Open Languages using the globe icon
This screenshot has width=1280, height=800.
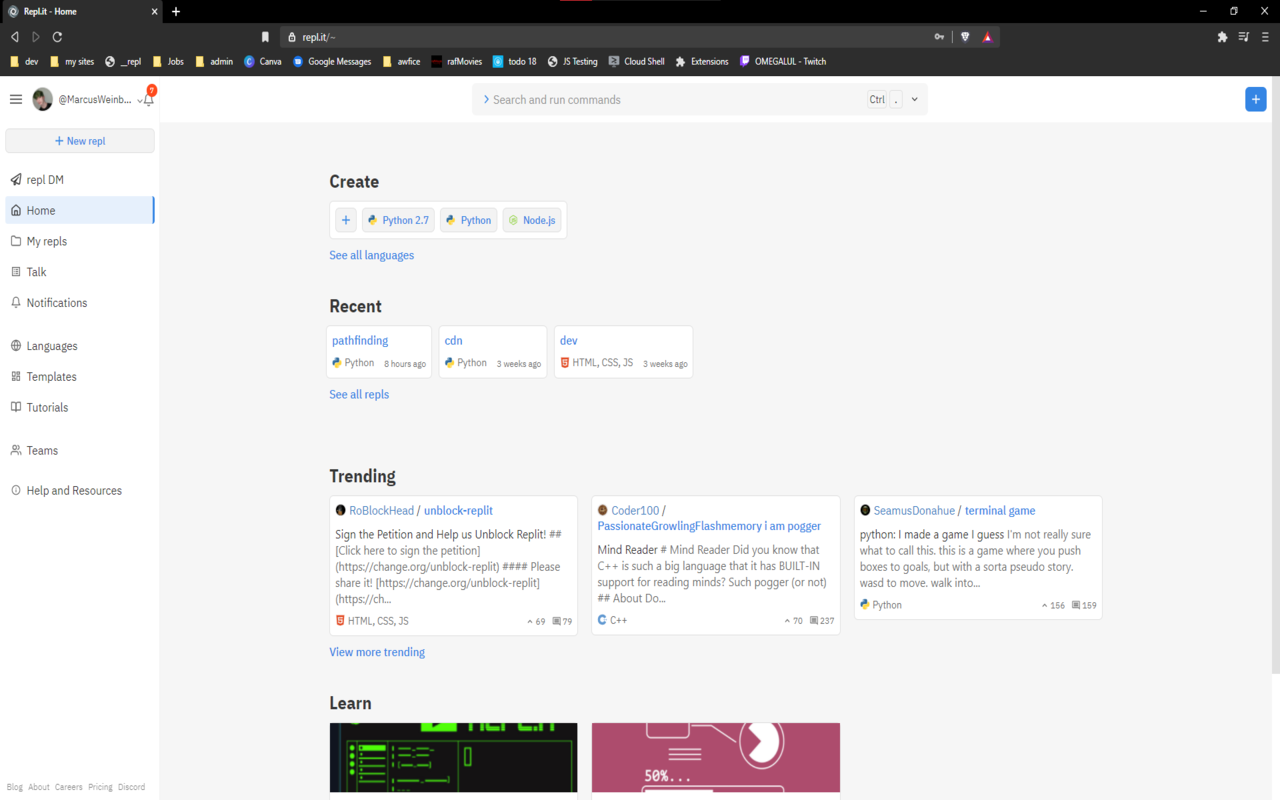(50, 345)
